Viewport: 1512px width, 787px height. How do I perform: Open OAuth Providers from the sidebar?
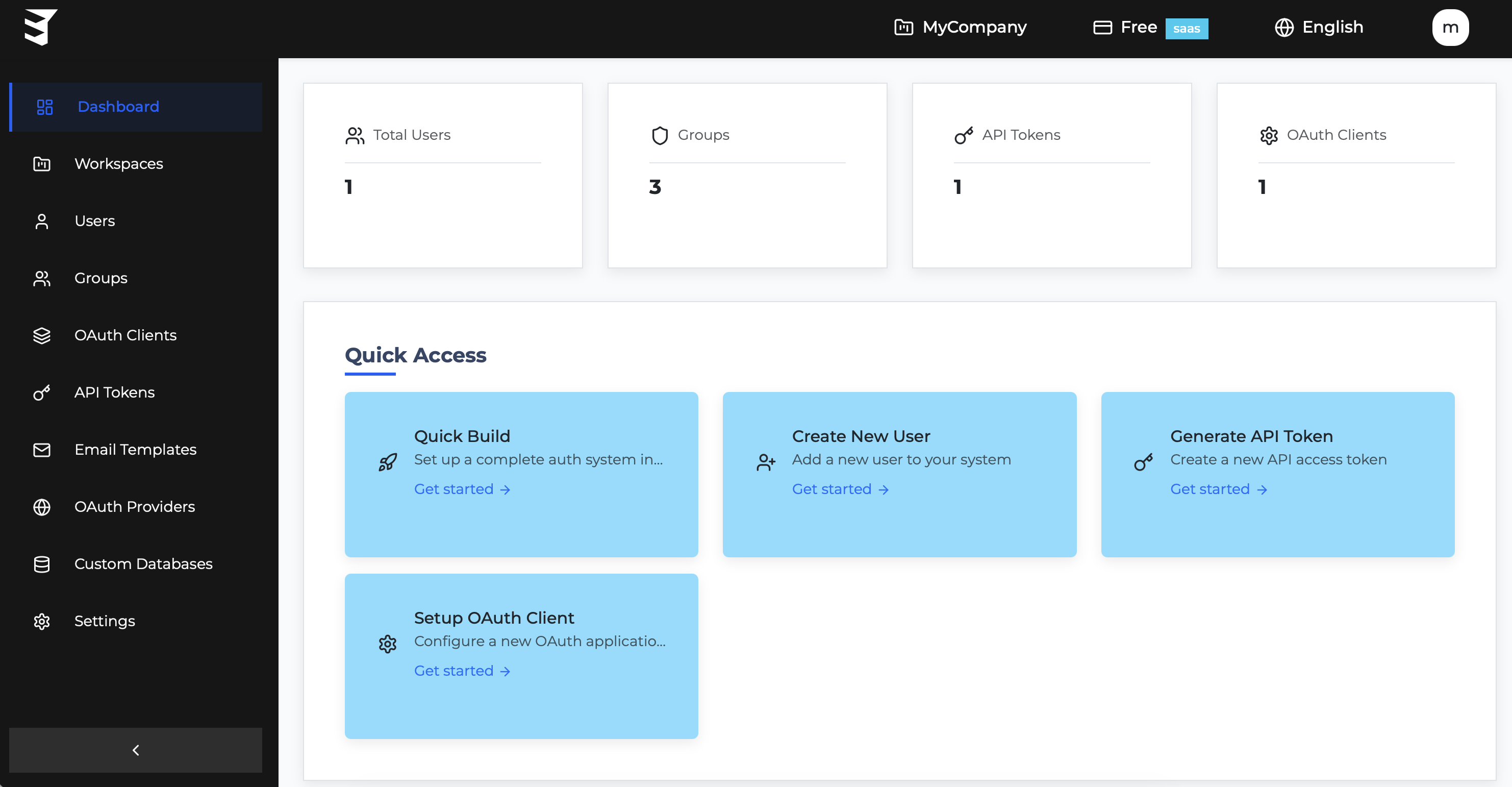click(136, 507)
